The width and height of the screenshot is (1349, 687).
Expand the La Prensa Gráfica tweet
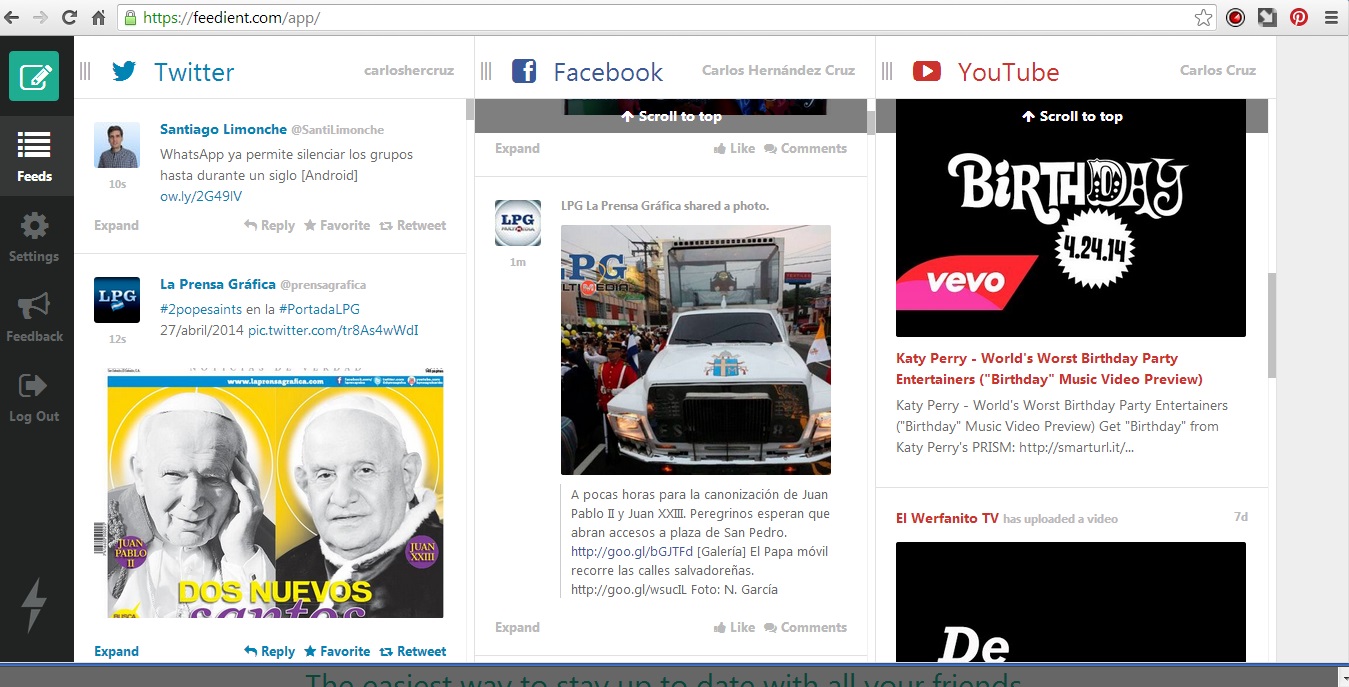(116, 651)
